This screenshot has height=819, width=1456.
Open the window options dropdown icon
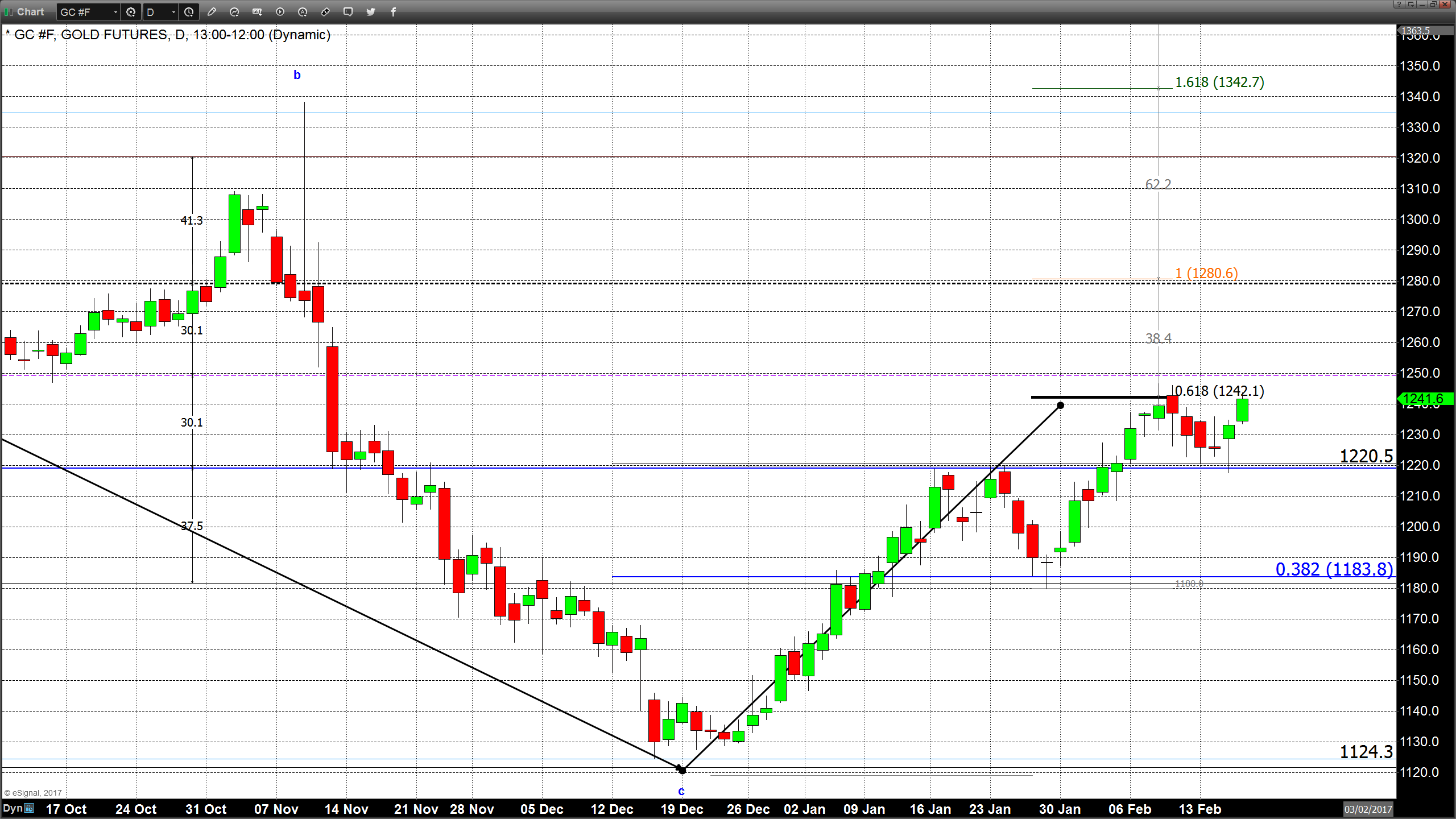click(x=1410, y=4)
